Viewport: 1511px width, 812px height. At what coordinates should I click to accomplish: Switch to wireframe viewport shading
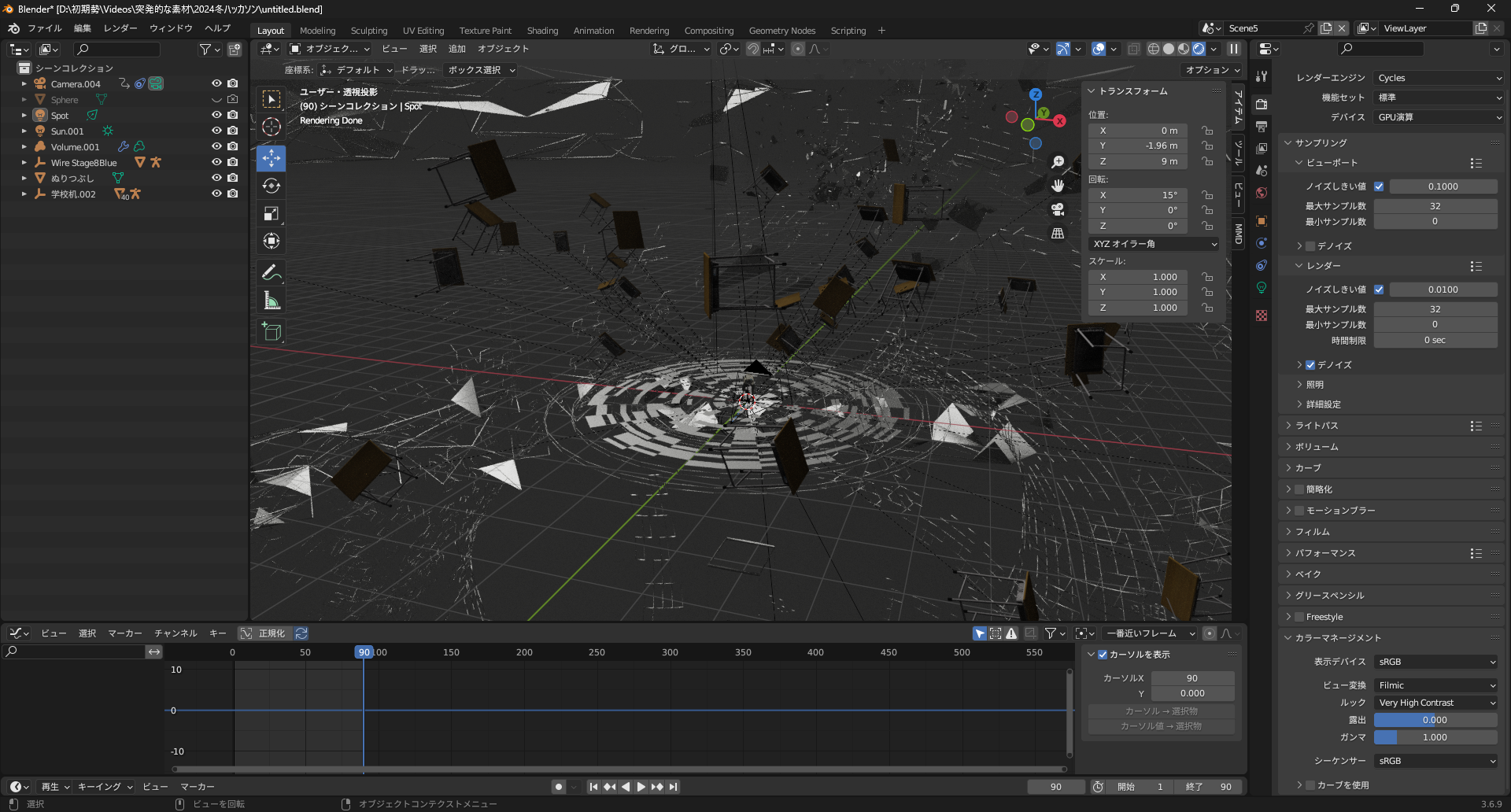tap(1154, 49)
